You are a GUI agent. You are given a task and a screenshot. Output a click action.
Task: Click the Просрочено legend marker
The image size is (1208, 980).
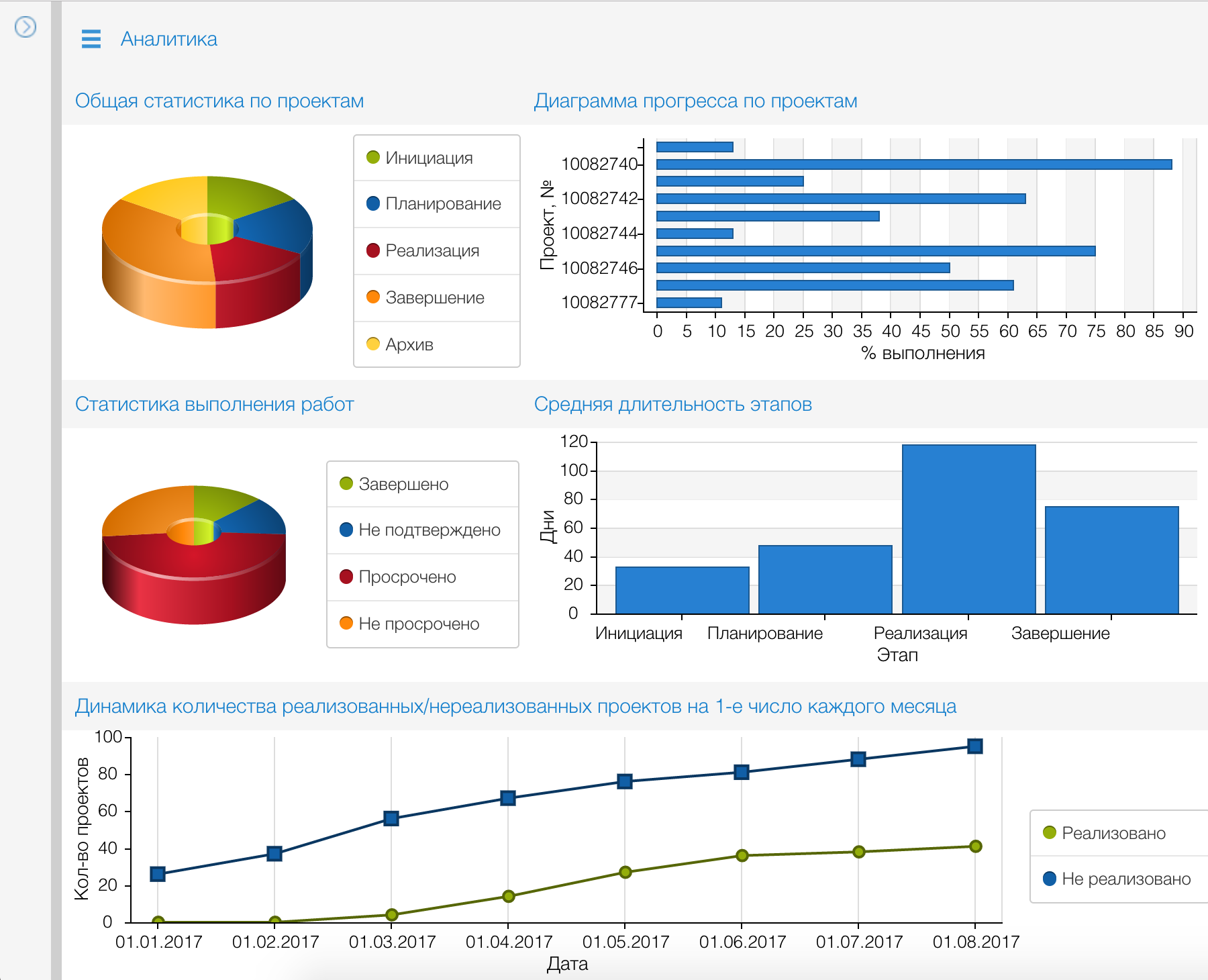346,577
